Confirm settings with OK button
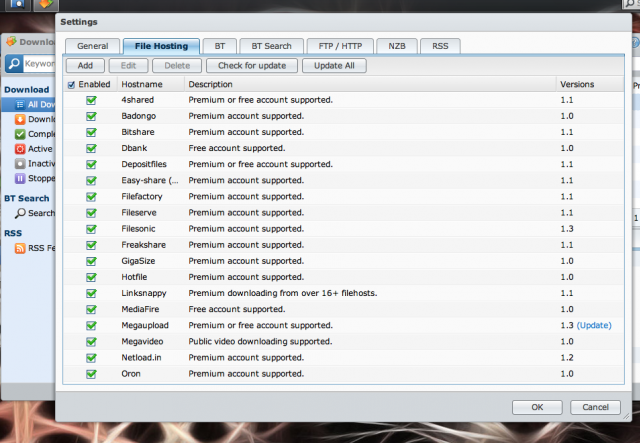The image size is (640, 443). pyautogui.click(x=537, y=407)
